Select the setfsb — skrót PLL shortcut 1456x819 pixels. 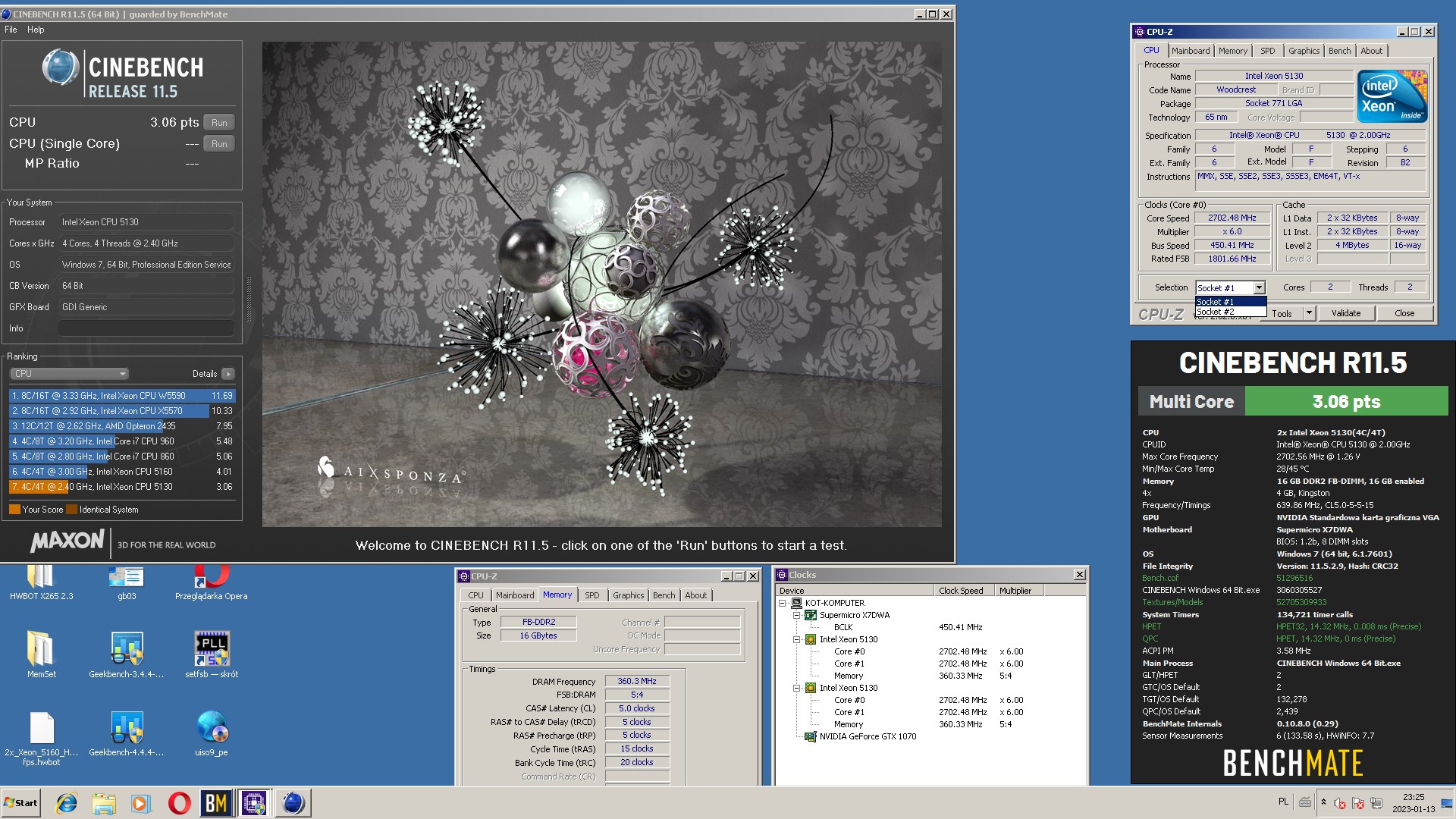pos(212,654)
